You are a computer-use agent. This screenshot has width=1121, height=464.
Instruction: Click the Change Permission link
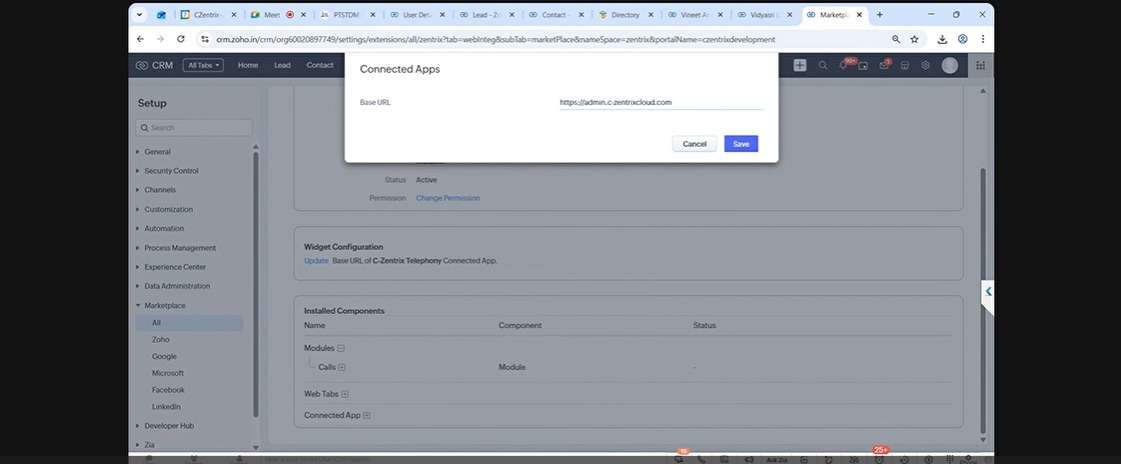(x=447, y=198)
